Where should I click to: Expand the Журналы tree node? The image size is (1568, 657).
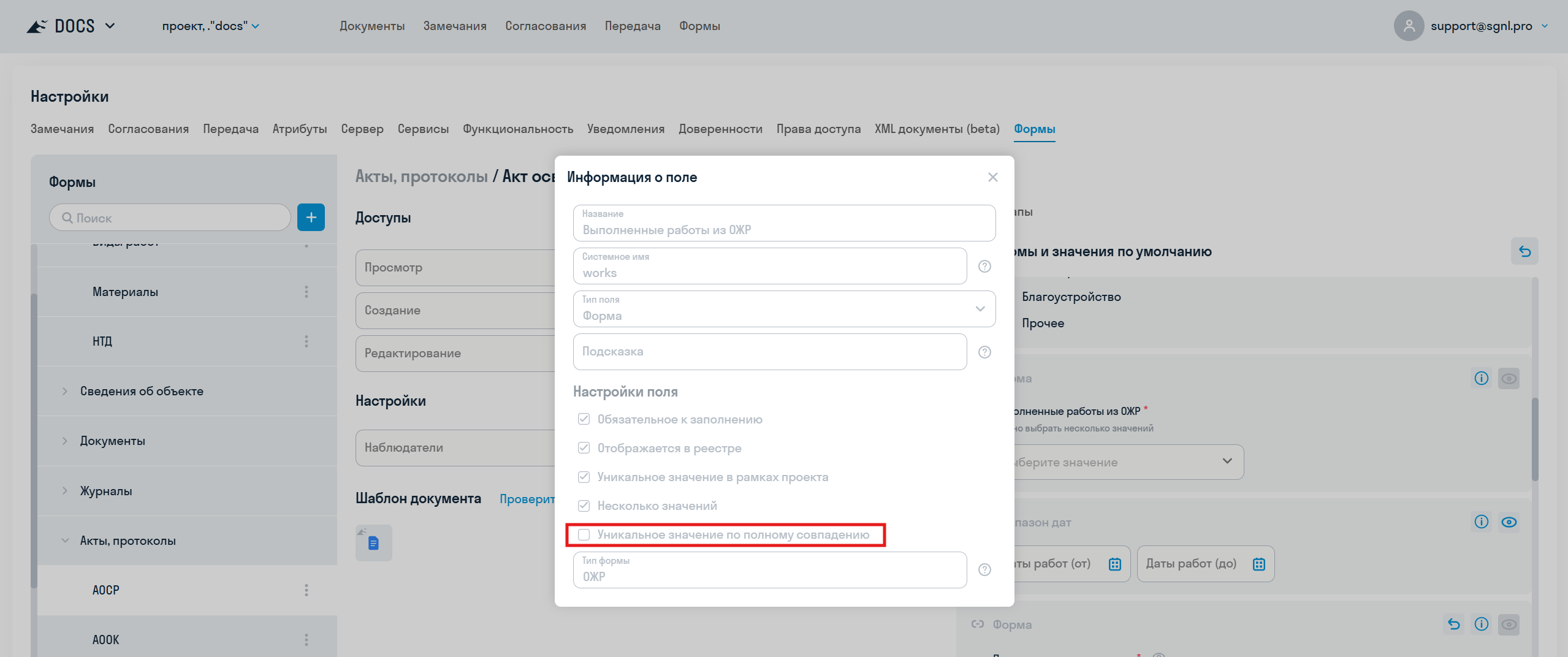click(65, 491)
